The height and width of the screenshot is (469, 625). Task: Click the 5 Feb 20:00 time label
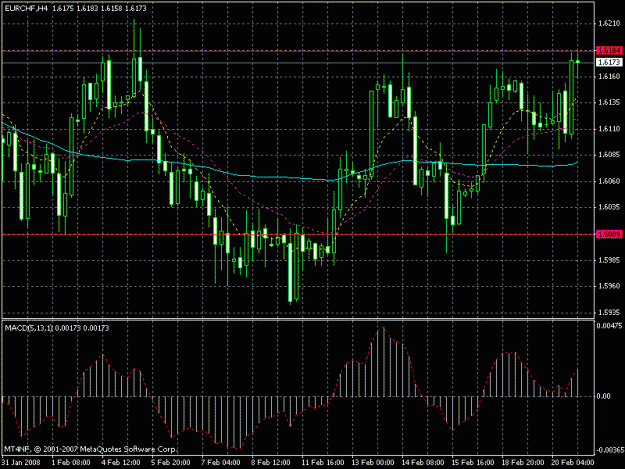pyautogui.click(x=171, y=462)
